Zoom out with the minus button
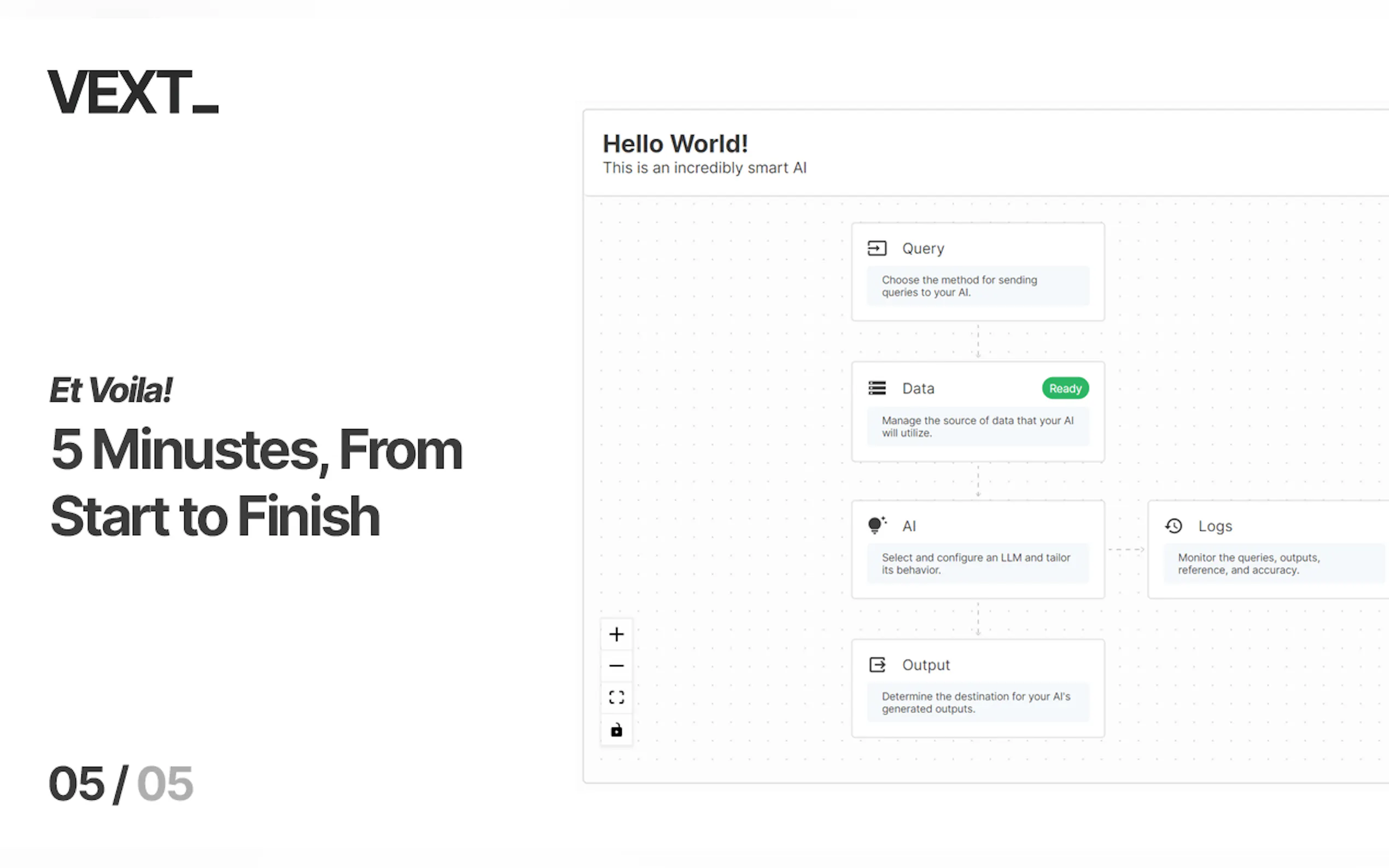1389x868 pixels. 617,666
